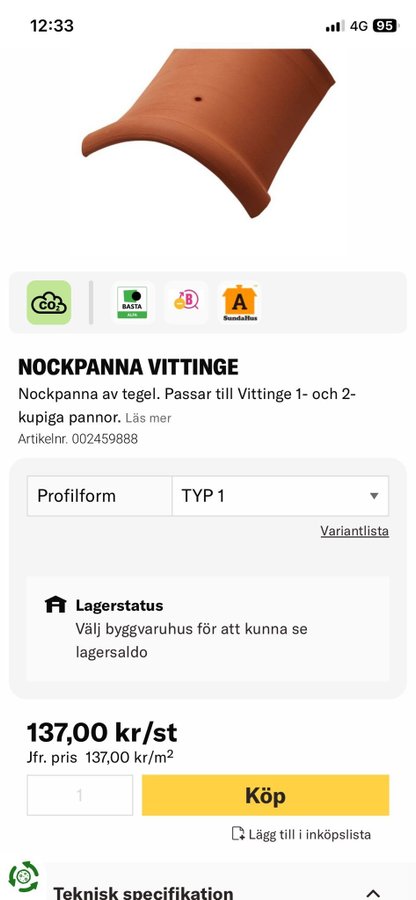Open the BASTA certification badge
Image resolution: width=416 pixels, height=900 pixels.
(133, 302)
